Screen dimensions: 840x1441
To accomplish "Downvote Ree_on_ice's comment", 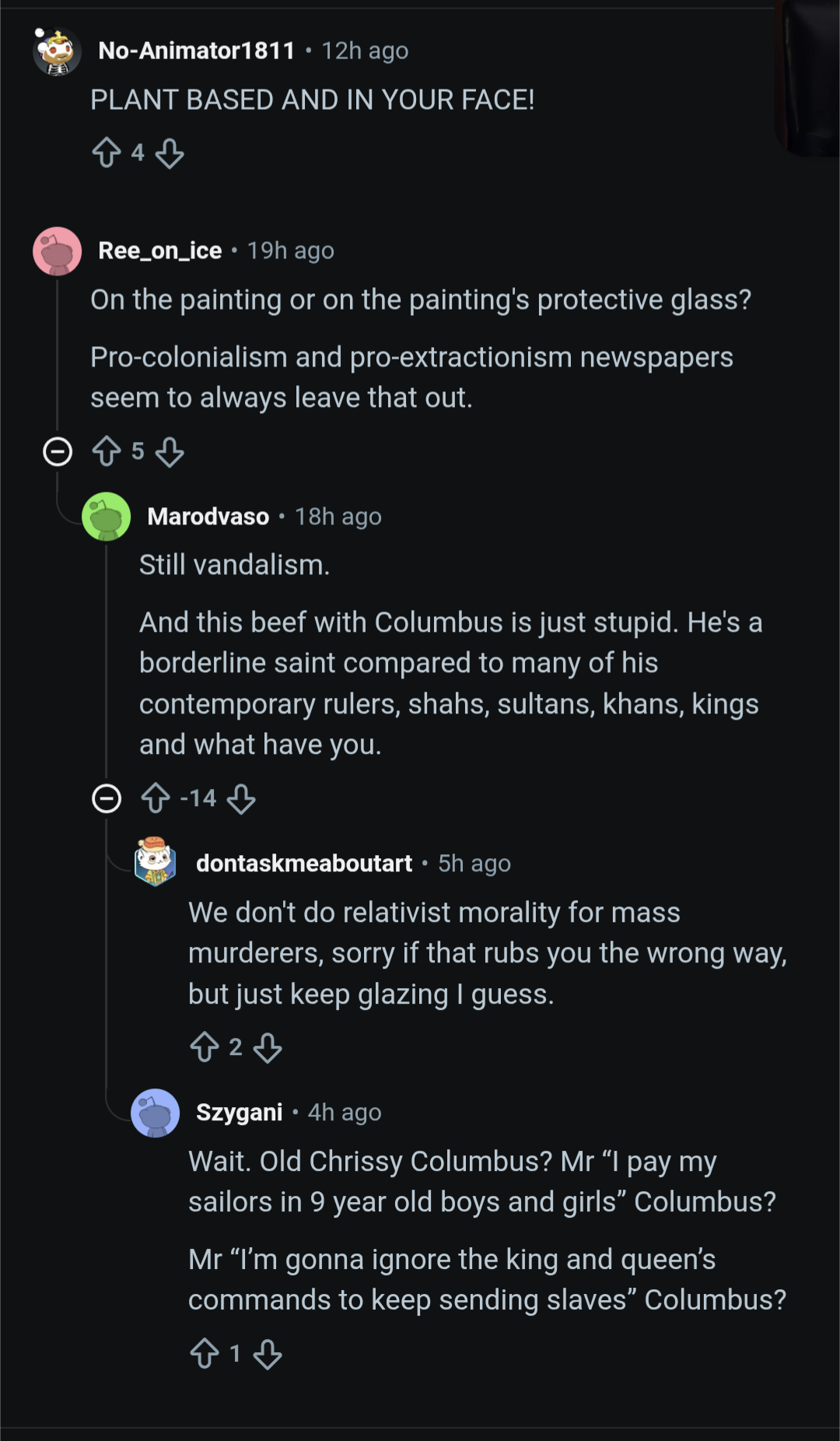I will coord(170,451).
